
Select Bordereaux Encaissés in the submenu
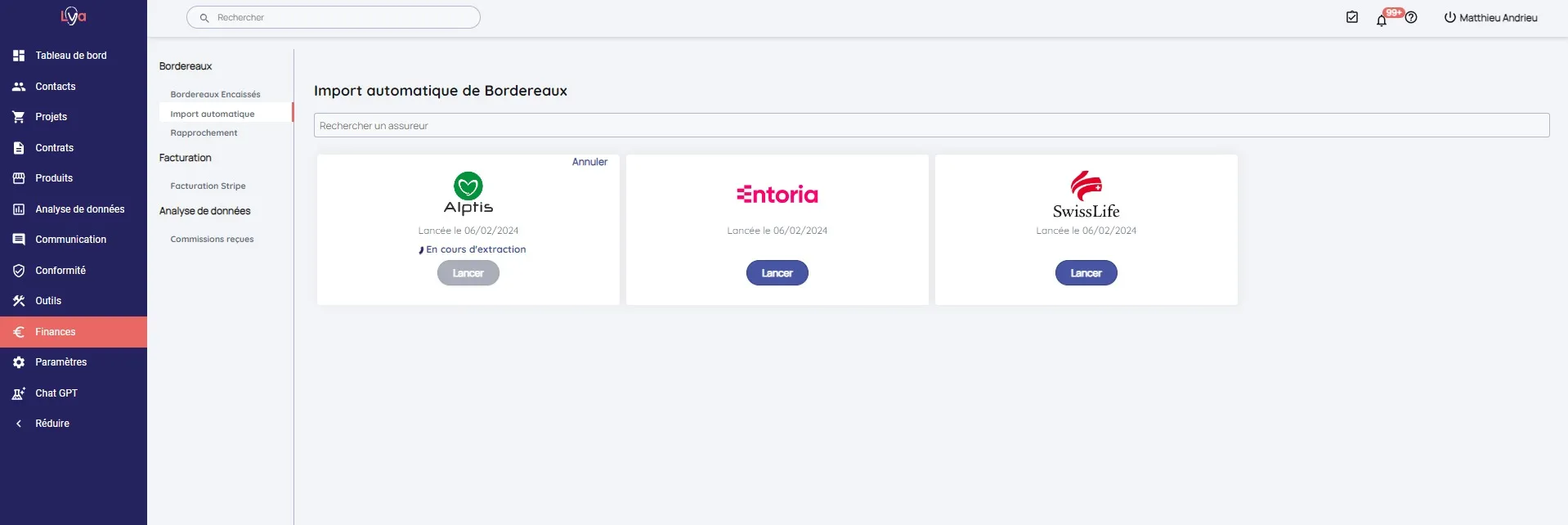(216, 95)
